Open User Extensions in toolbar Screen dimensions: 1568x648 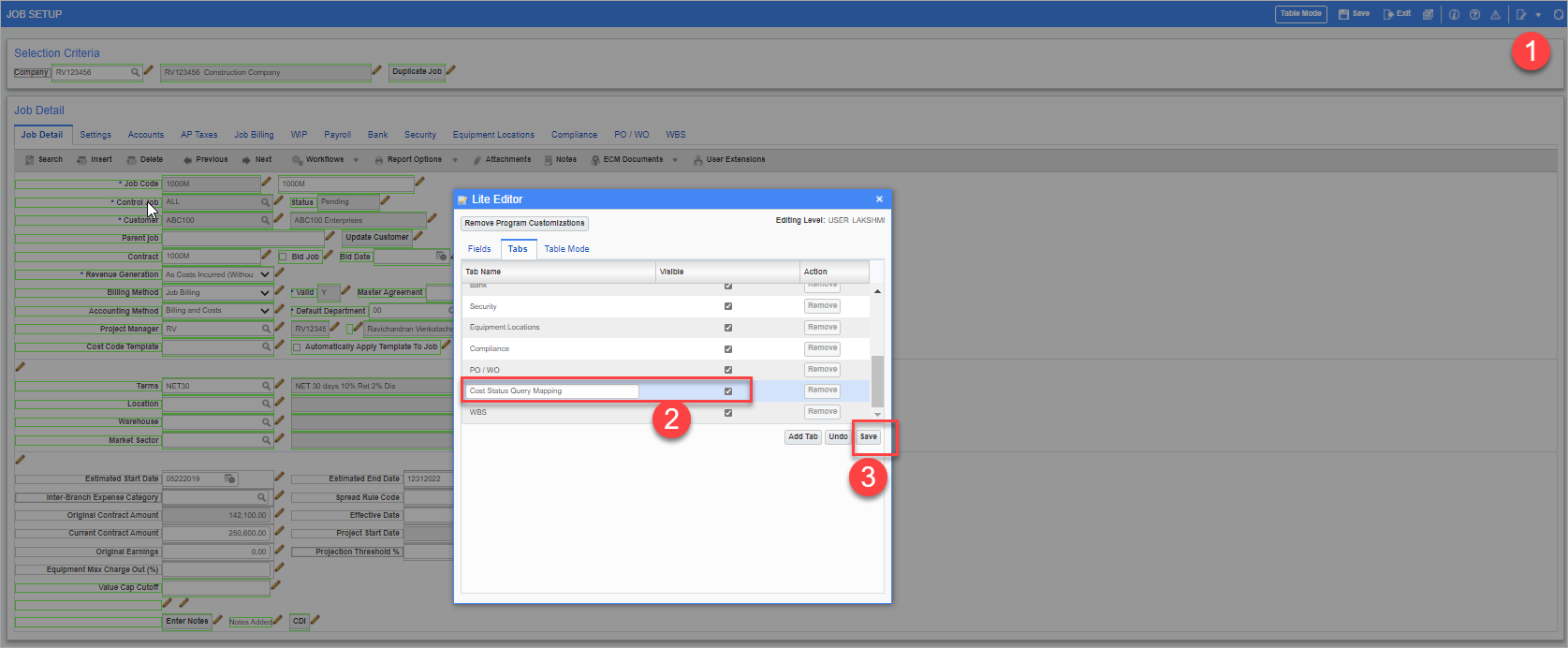[x=729, y=159]
